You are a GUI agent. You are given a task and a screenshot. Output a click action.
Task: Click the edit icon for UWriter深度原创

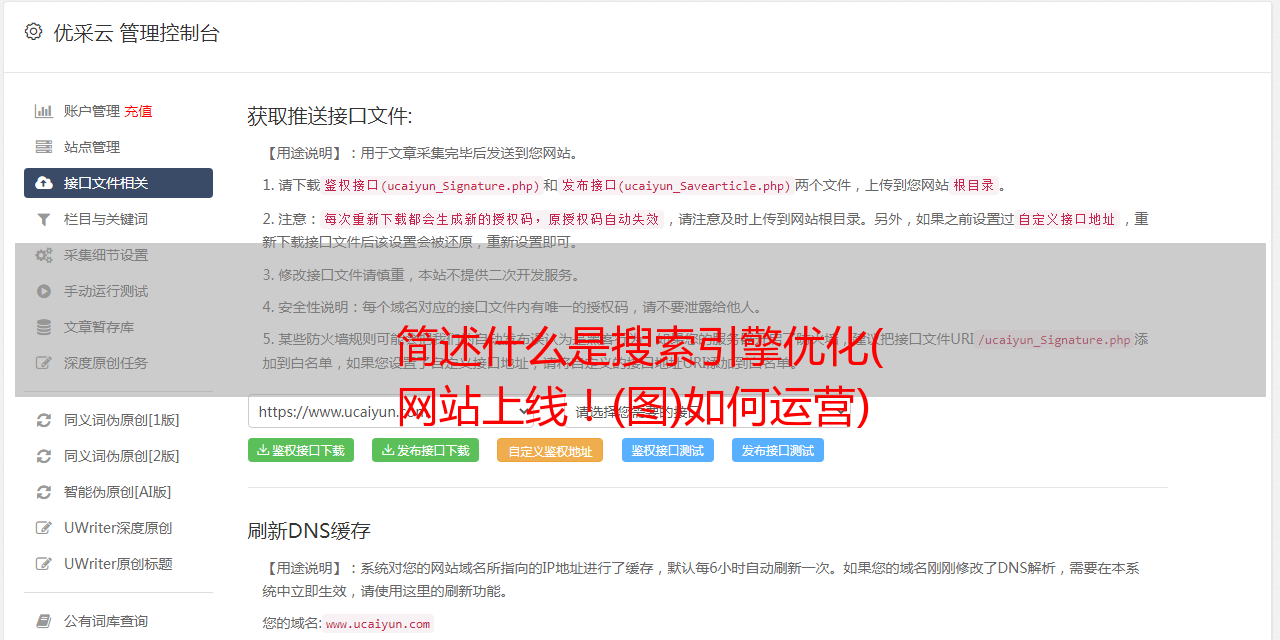pos(44,528)
